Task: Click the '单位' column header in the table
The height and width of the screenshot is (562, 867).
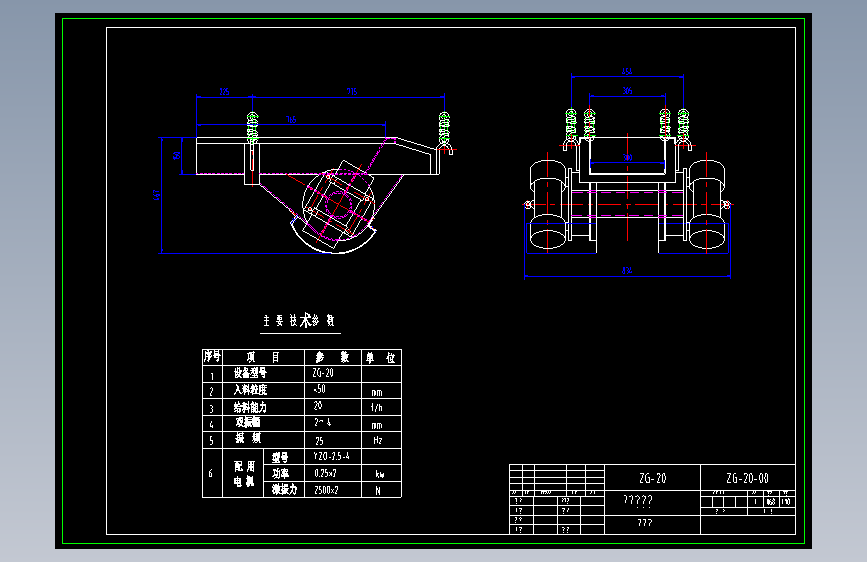Action: [x=381, y=358]
